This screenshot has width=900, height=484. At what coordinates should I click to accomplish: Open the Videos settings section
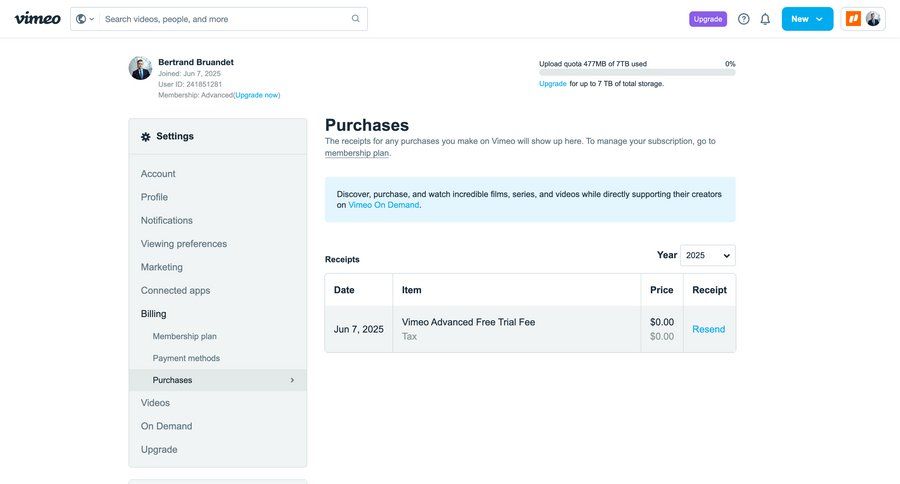click(x=155, y=403)
